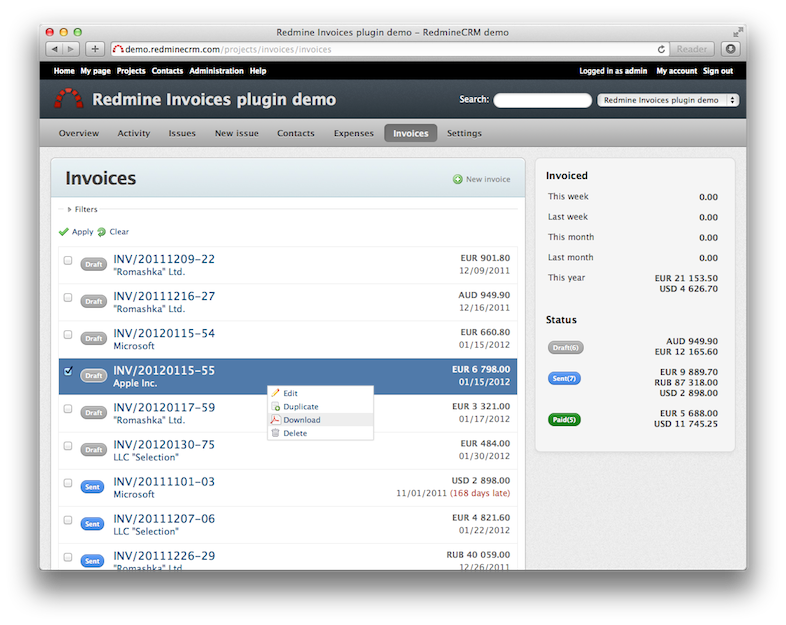Click the green circular-arrow Clear icon
The height and width of the screenshot is (625, 786).
(102, 232)
